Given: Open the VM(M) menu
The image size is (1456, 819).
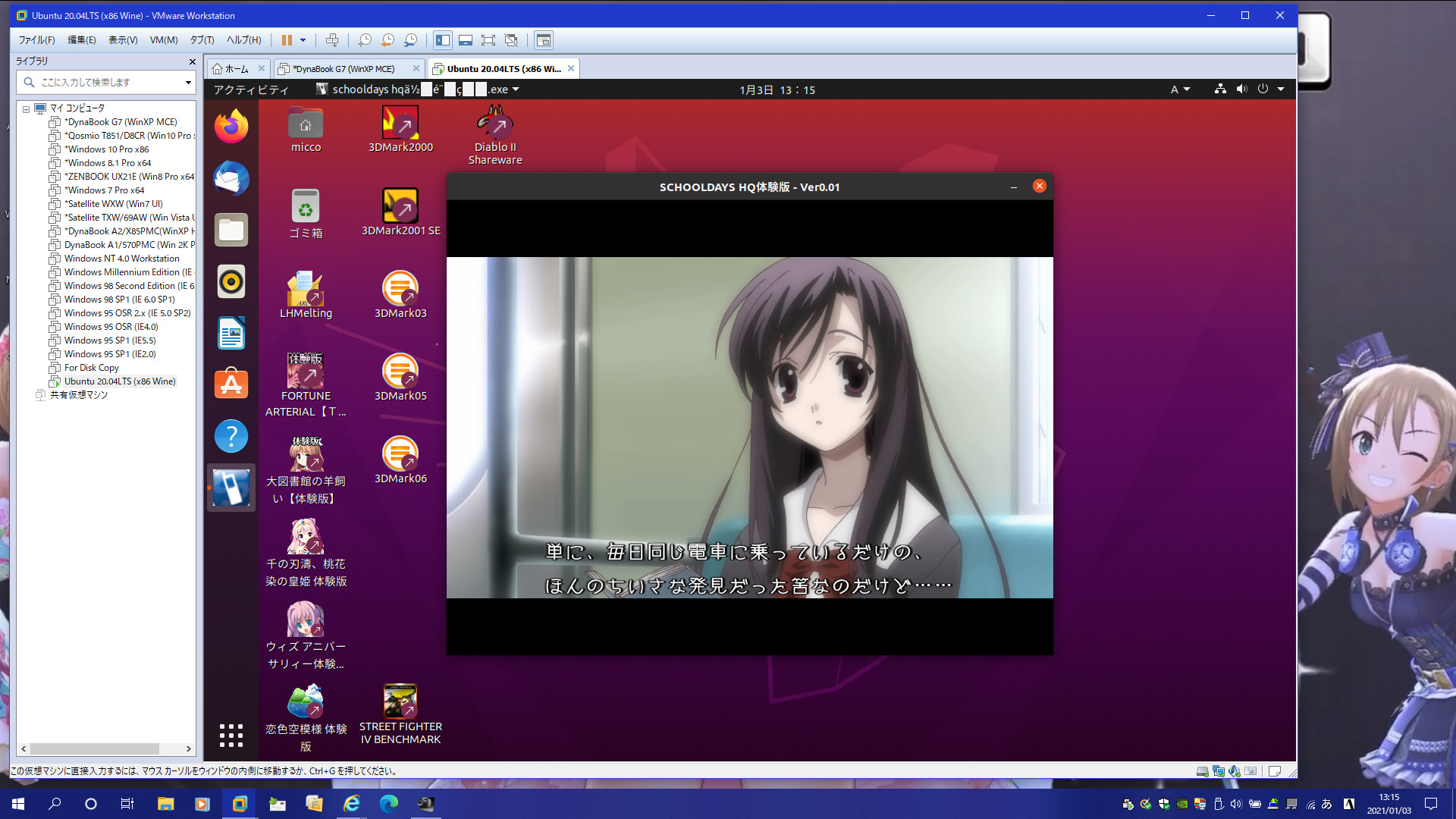Looking at the screenshot, I should pos(164,40).
